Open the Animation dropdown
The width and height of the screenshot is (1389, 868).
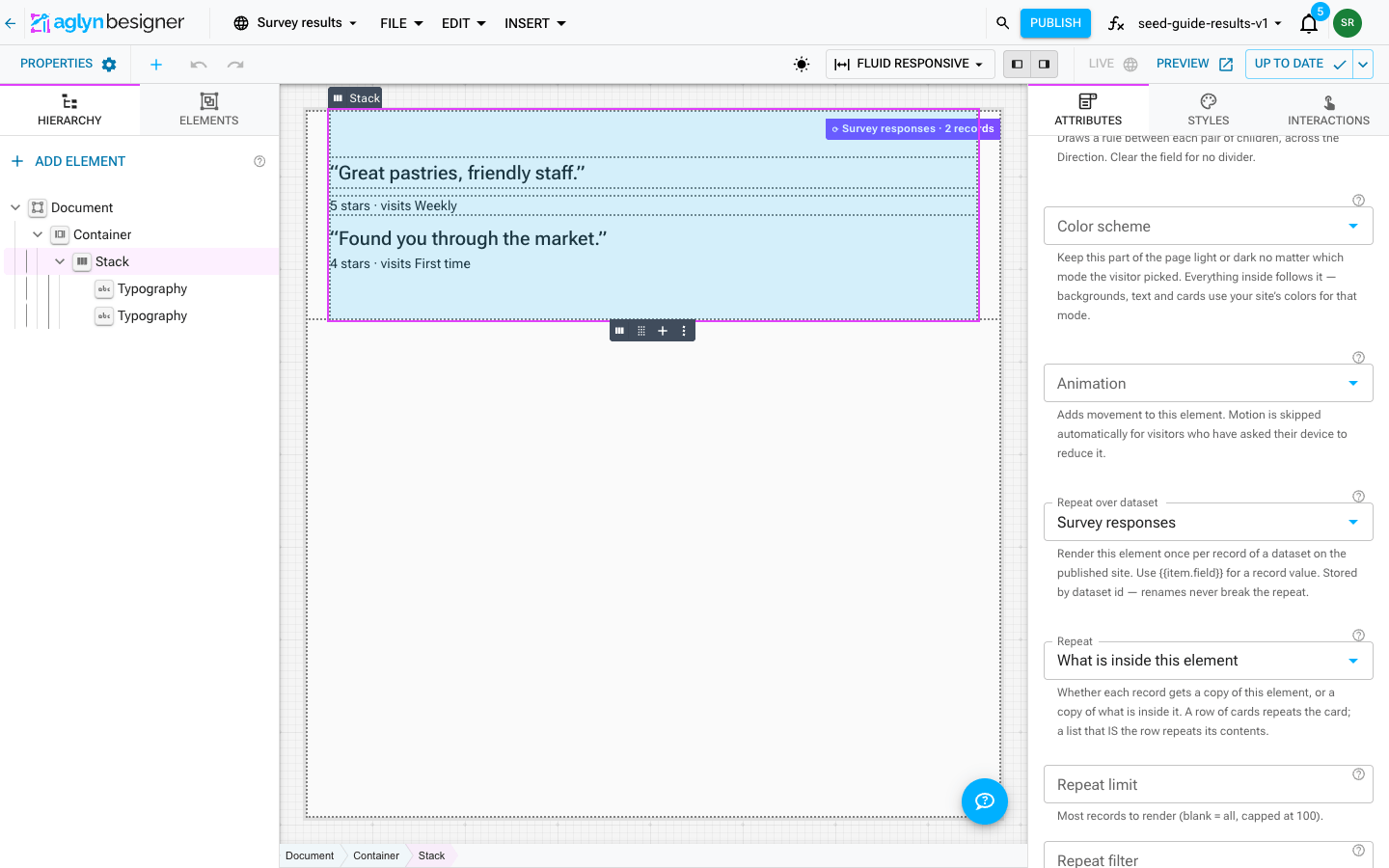click(x=1209, y=383)
